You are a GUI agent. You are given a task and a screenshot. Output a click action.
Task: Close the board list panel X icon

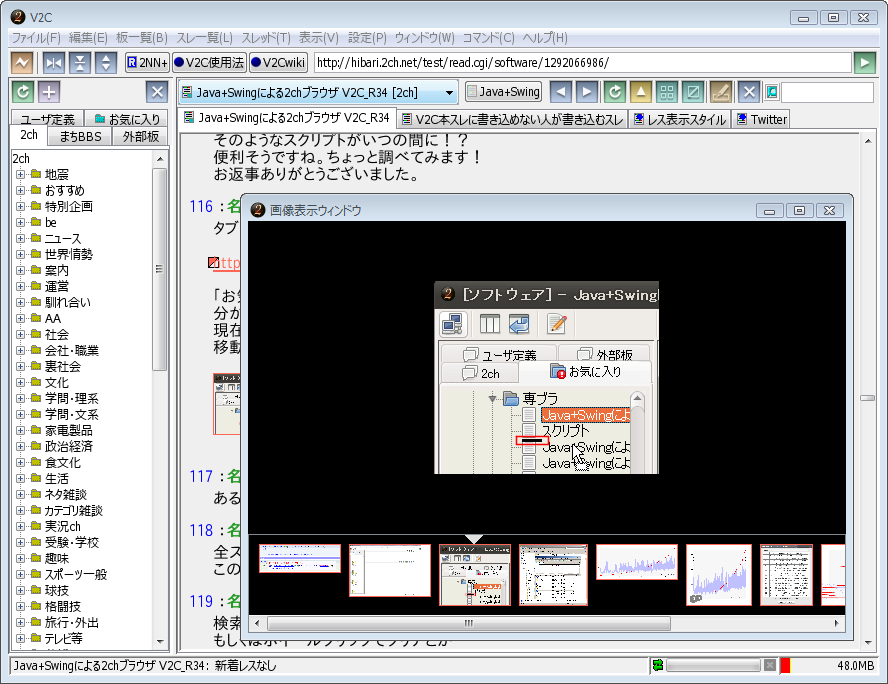tap(157, 92)
